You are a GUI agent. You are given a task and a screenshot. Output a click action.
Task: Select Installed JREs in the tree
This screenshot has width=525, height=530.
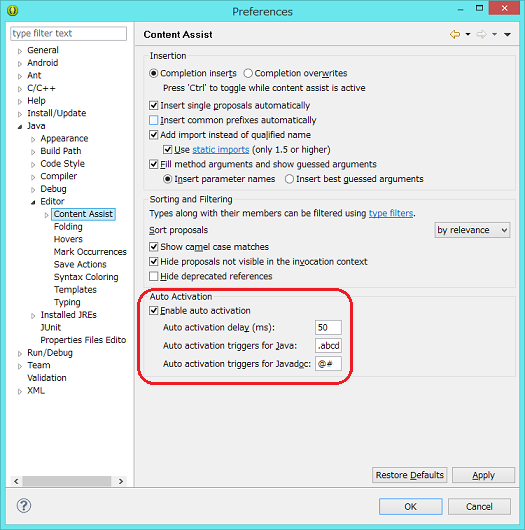click(x=69, y=315)
